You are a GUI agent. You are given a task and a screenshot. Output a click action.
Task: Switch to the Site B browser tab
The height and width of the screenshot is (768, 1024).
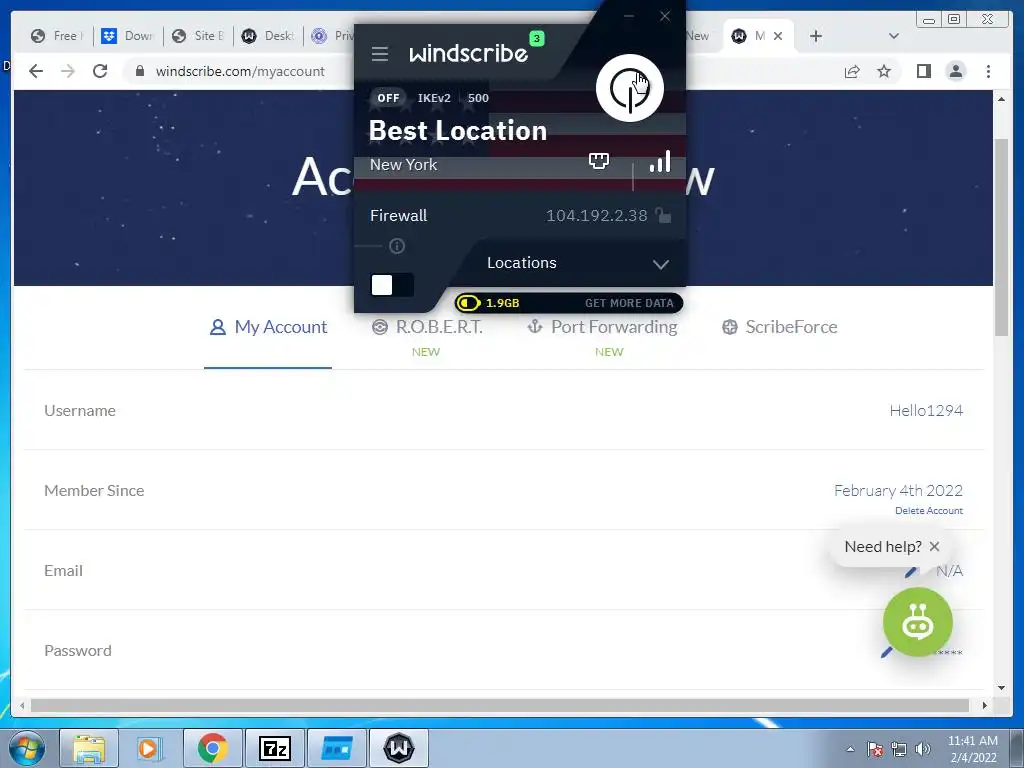pyautogui.click(x=199, y=36)
